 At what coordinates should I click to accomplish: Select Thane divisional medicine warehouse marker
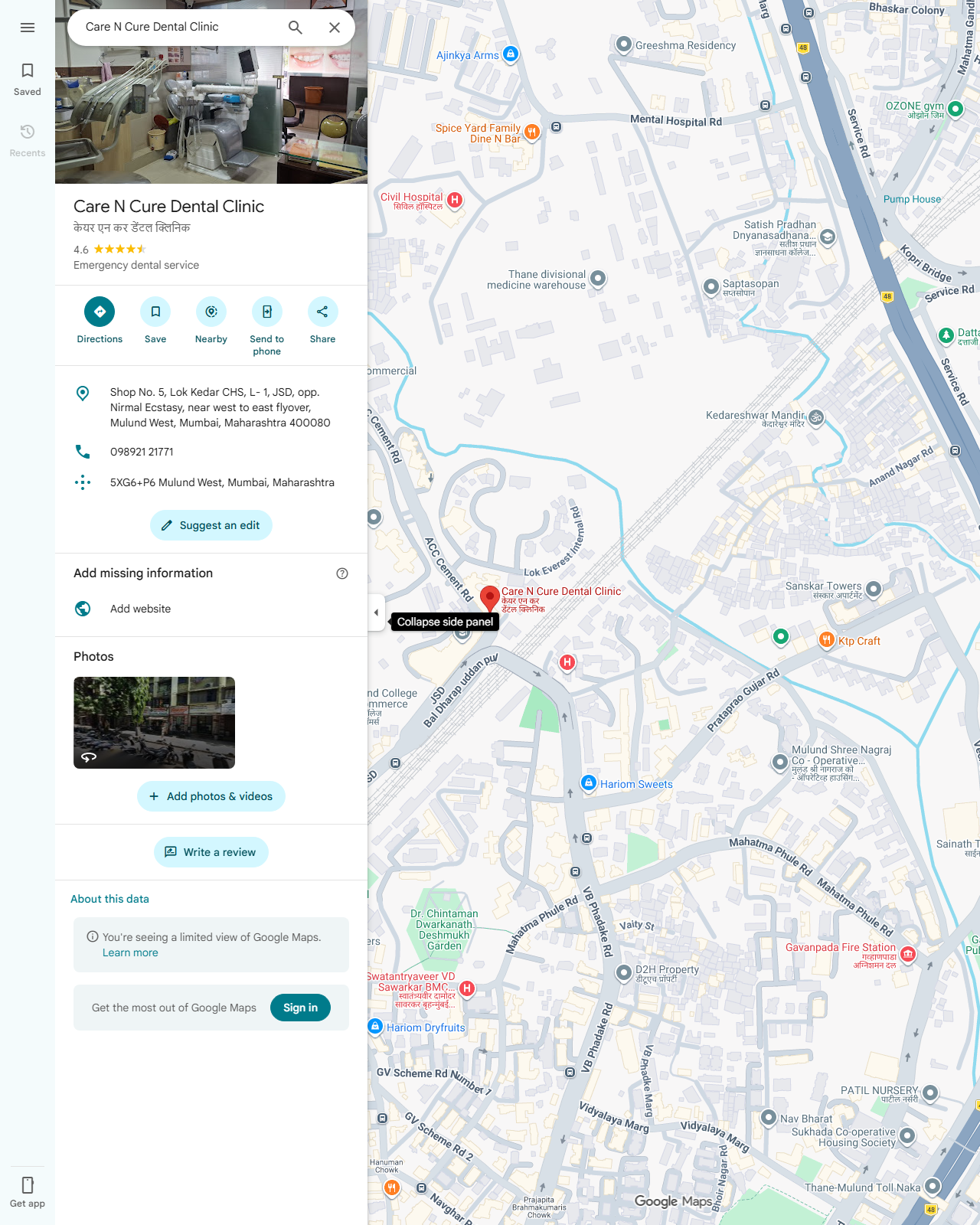(x=599, y=279)
